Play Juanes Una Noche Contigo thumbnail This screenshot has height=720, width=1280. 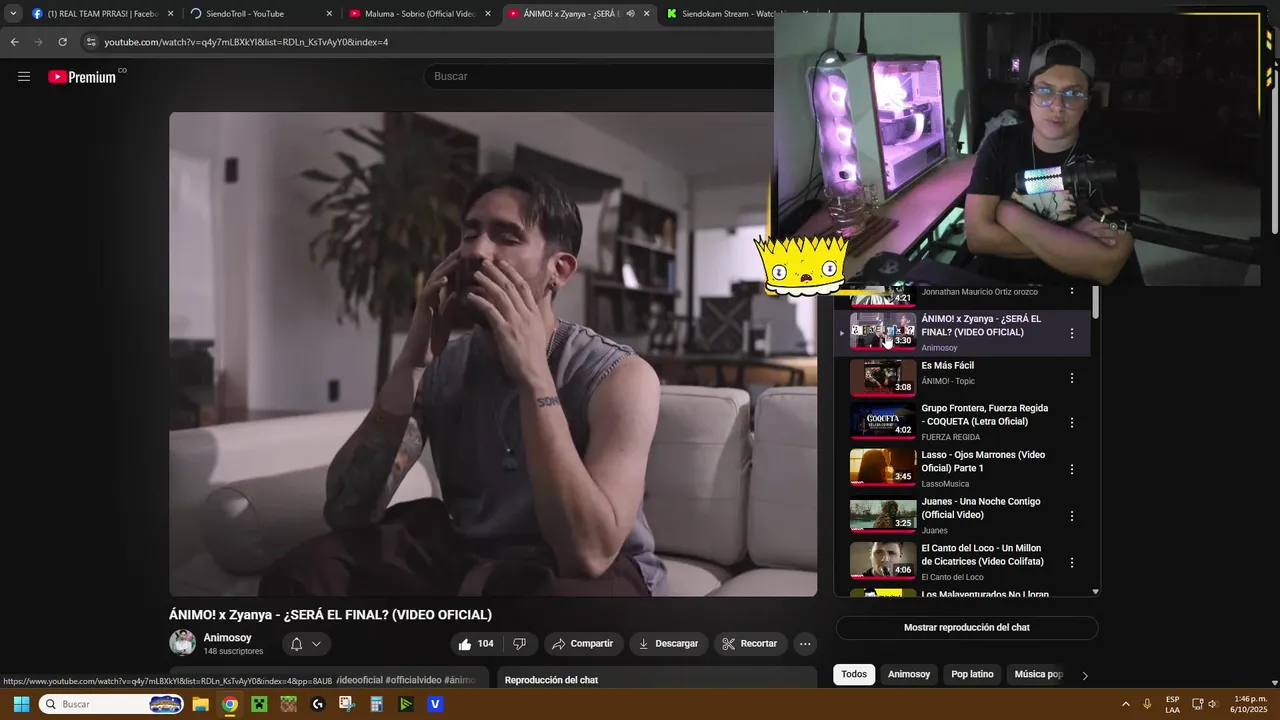(883, 514)
